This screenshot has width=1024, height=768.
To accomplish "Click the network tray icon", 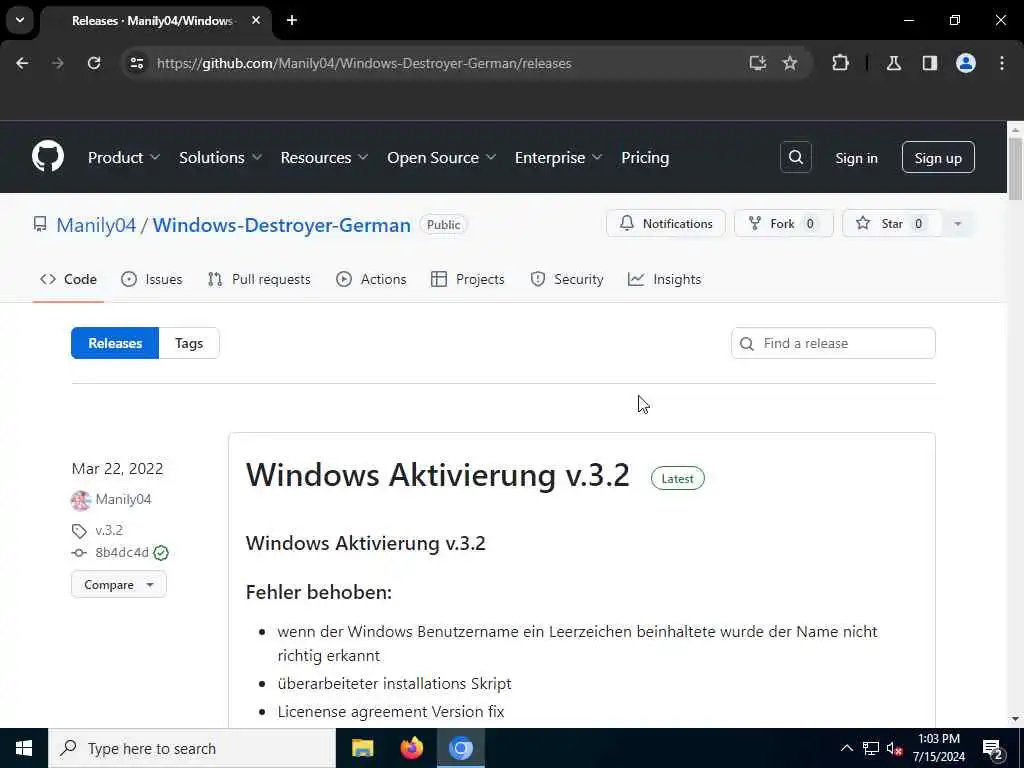I will coord(871,748).
